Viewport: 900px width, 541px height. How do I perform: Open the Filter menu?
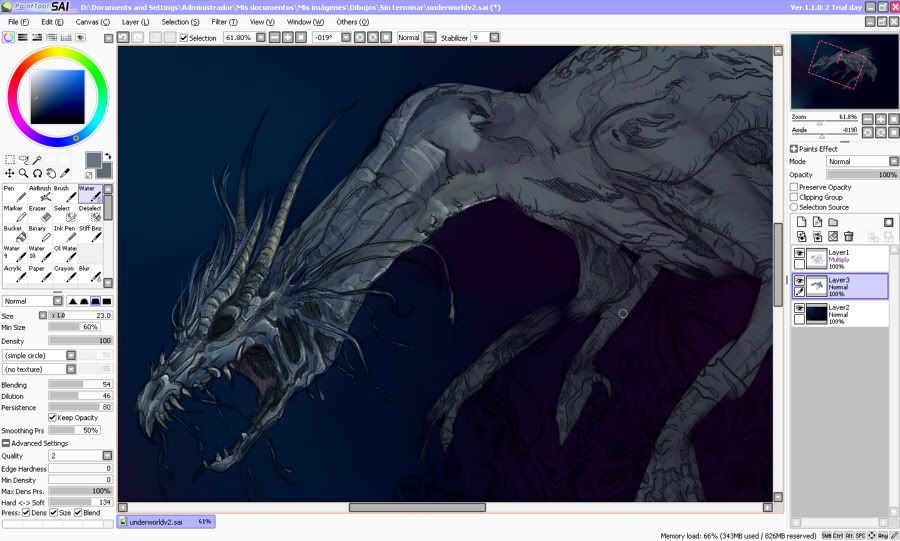point(224,22)
